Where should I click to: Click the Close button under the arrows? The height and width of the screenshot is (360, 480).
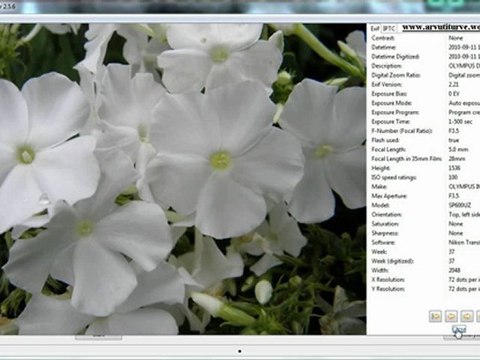click(x=459, y=329)
